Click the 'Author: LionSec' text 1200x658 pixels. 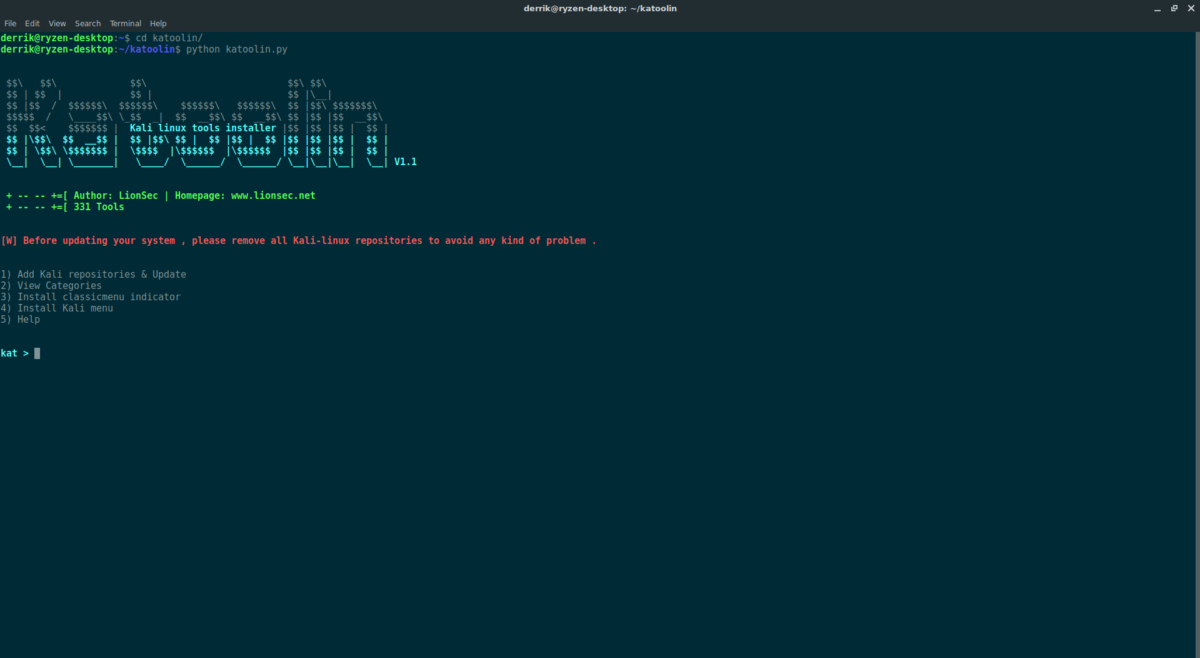(x=115, y=195)
